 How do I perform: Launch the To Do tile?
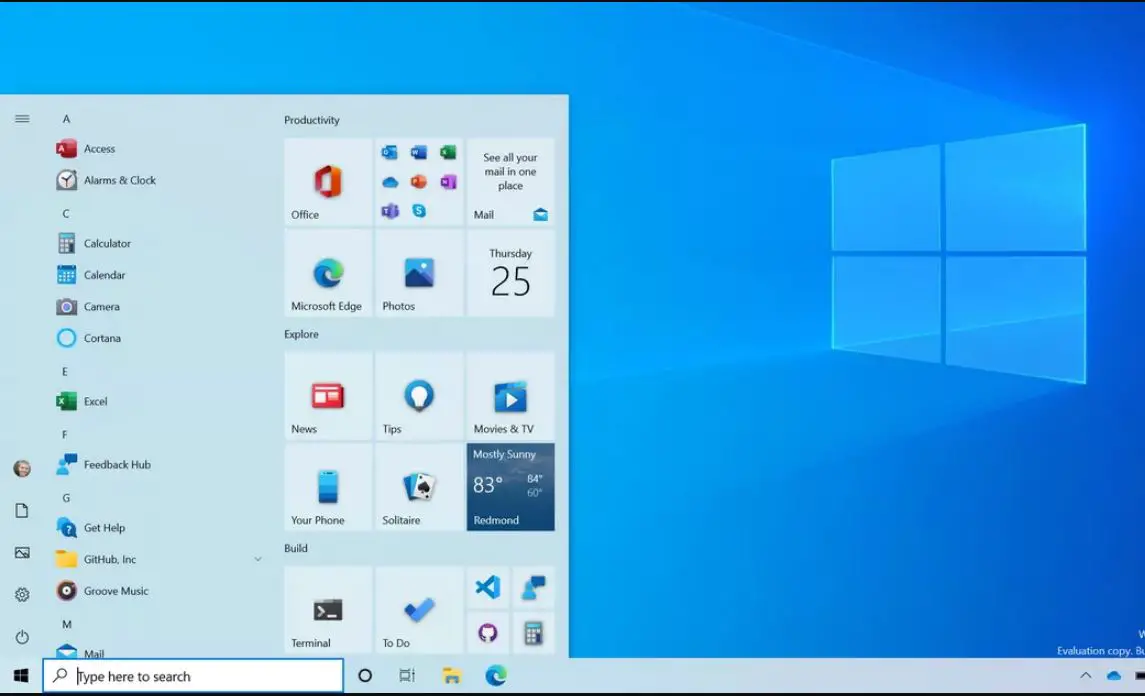[419, 610]
